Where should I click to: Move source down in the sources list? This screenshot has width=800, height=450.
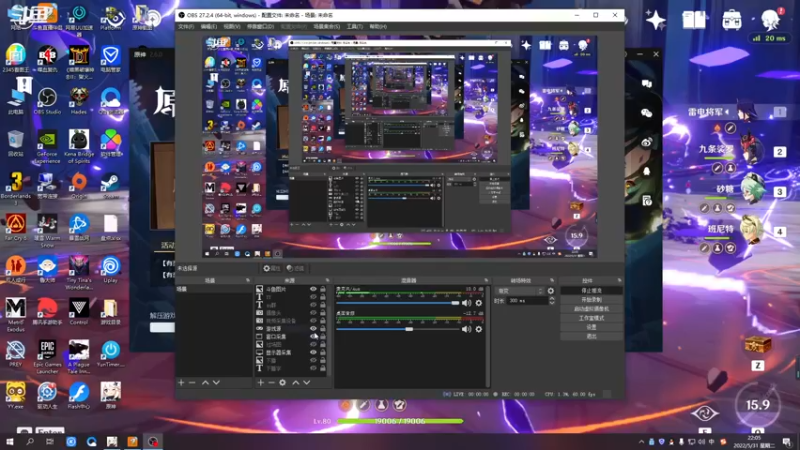307,382
